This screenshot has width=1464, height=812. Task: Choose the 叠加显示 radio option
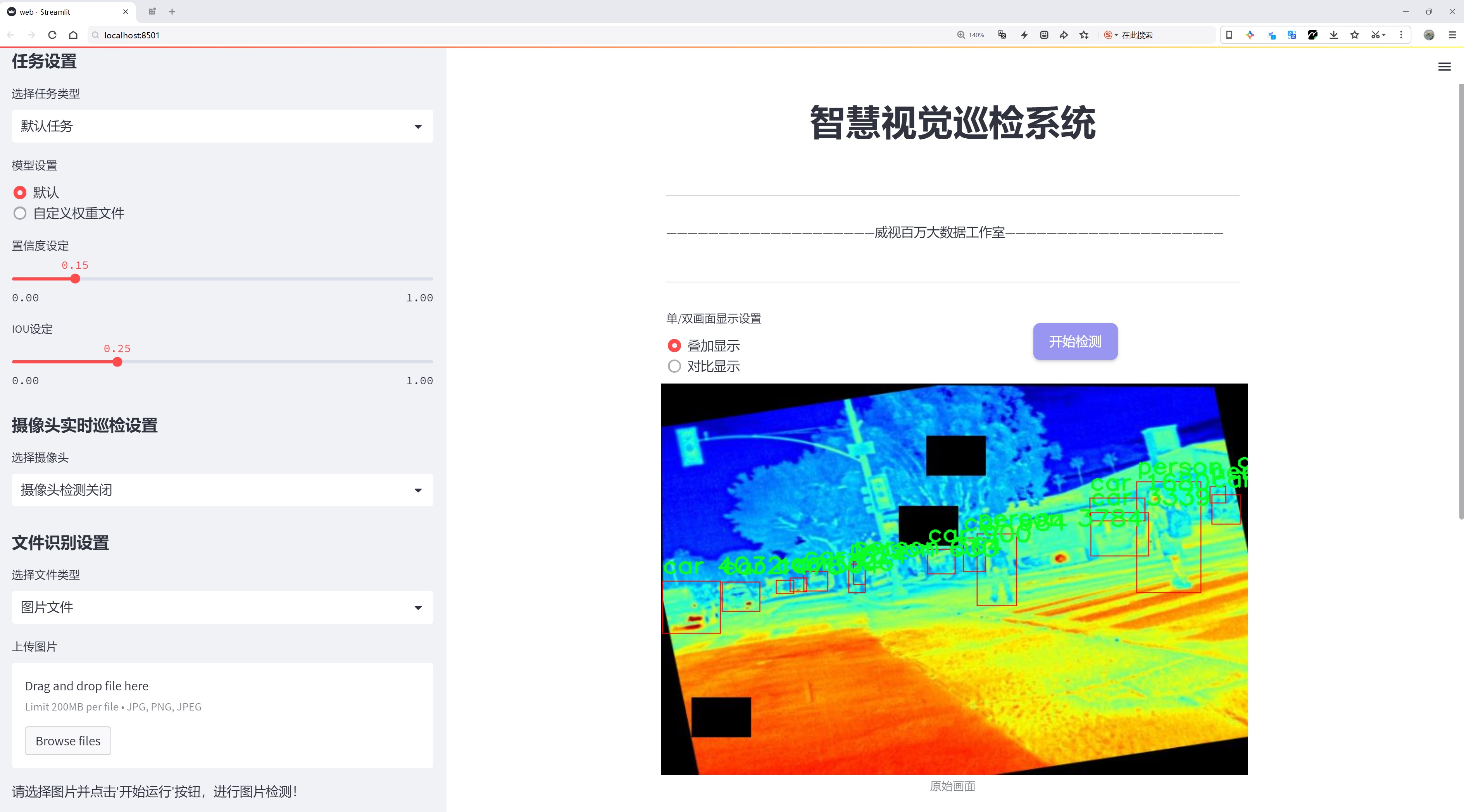[x=674, y=346]
